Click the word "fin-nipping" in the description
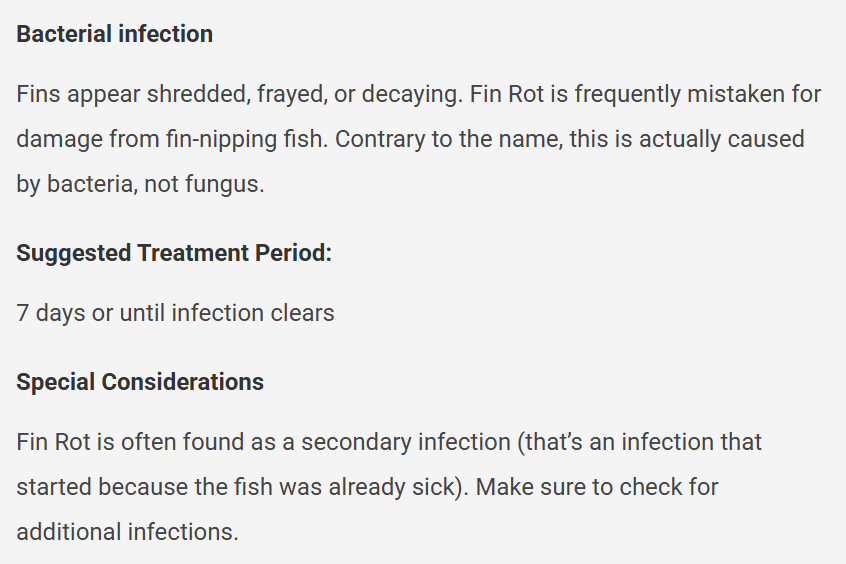 (216, 139)
